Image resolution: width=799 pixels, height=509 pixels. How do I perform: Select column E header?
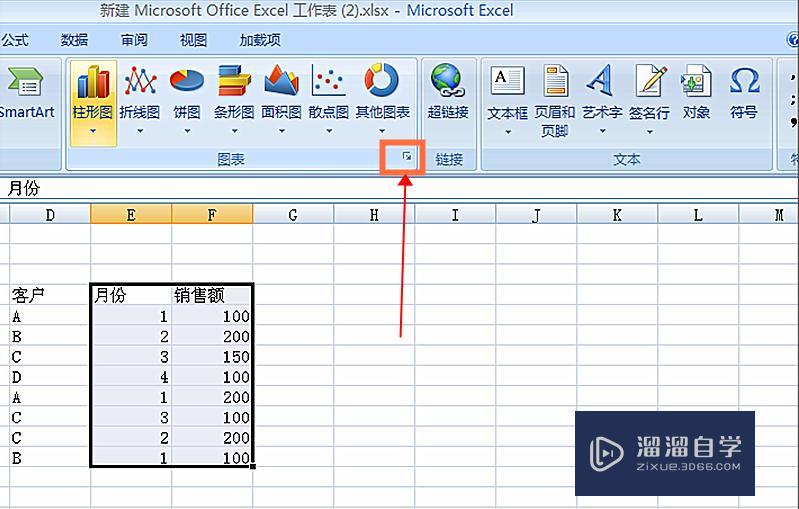click(131, 215)
